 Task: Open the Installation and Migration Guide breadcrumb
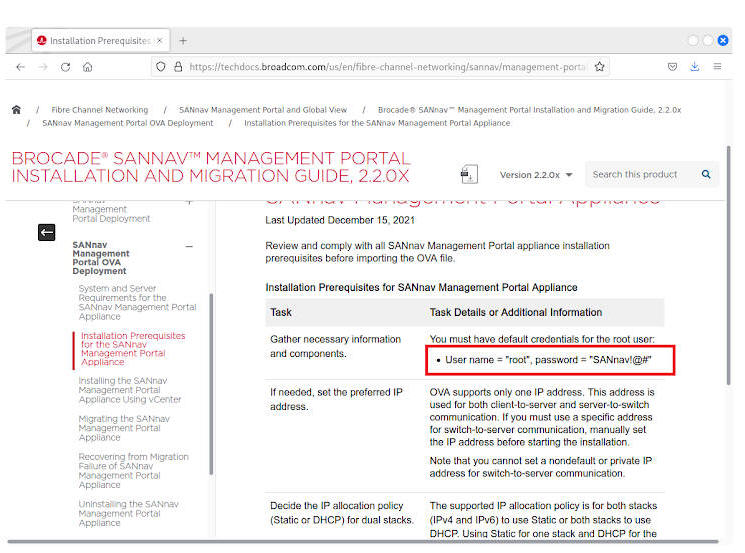pos(529,110)
